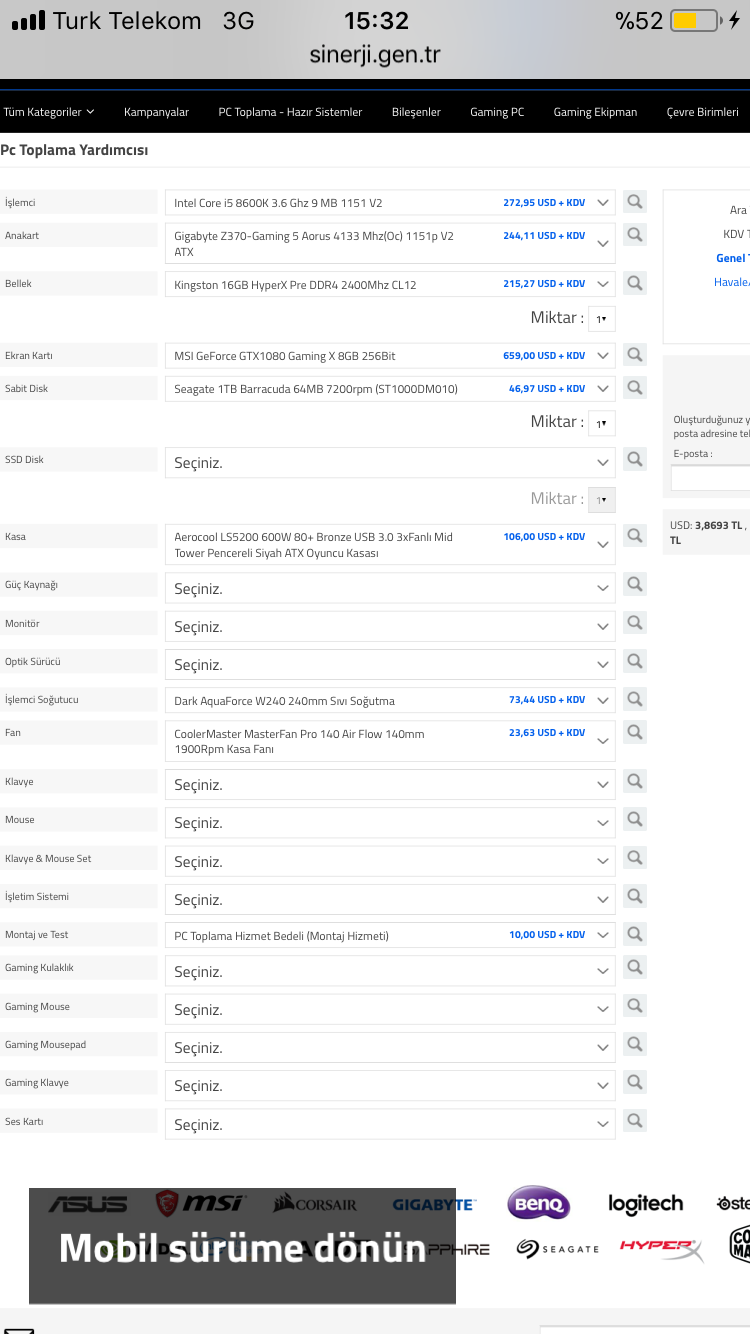Viewport: 750px width, 1334px height.
Task: Click the Gigabyte brand logo
Action: point(434,1205)
